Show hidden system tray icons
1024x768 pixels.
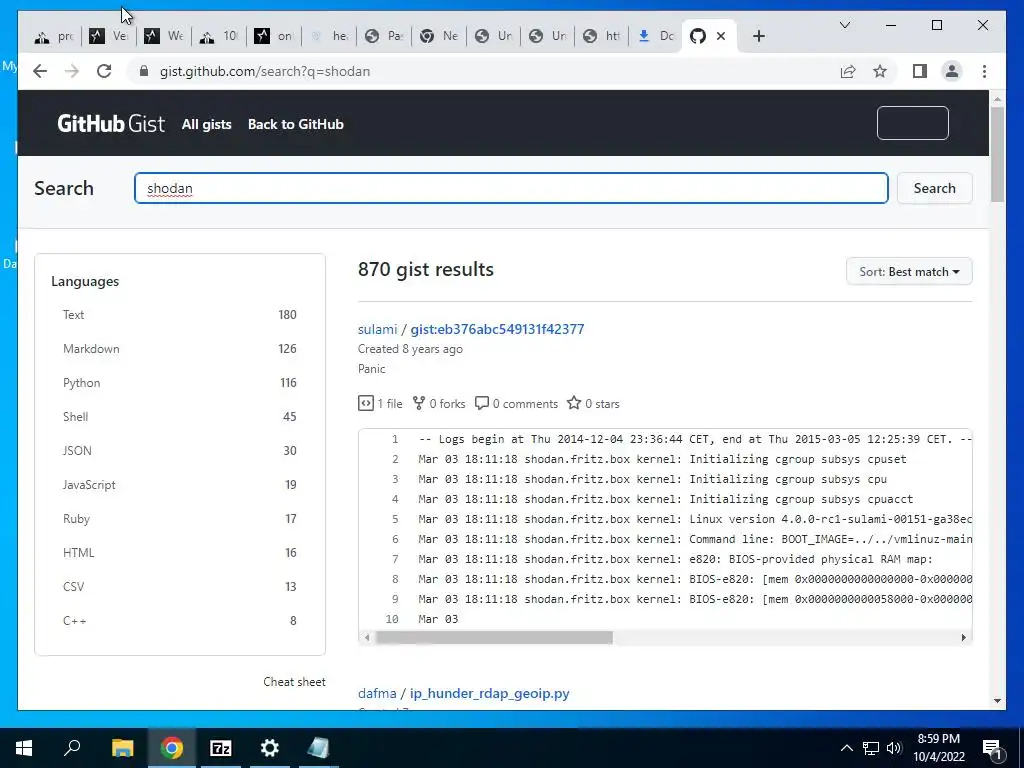(846, 748)
